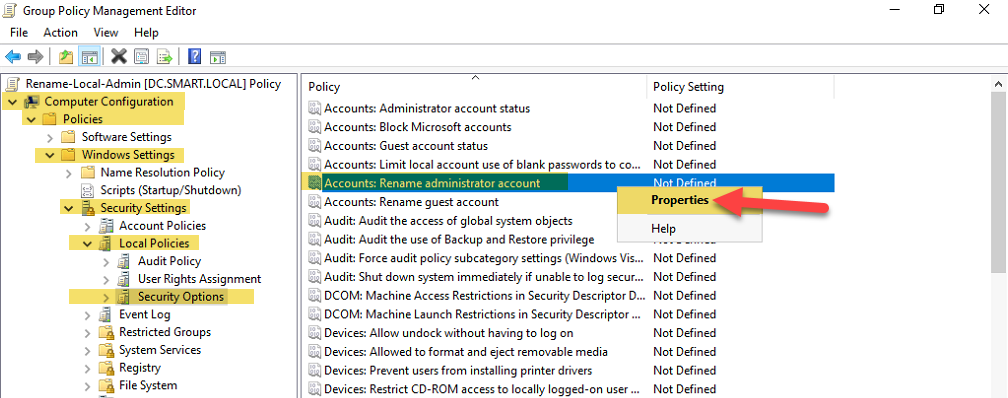Expand the Name Resolution Policy node
This screenshot has width=1008, height=398.
pos(69,173)
